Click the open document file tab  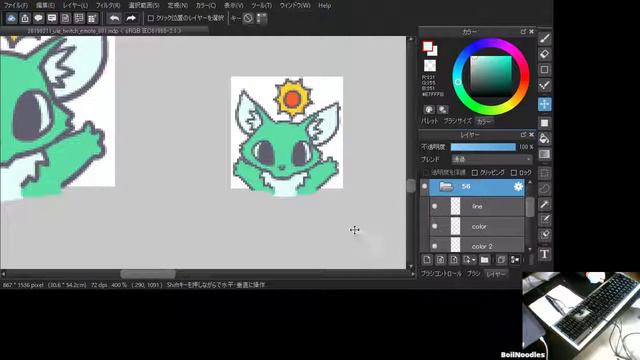pyautogui.click(x=104, y=31)
